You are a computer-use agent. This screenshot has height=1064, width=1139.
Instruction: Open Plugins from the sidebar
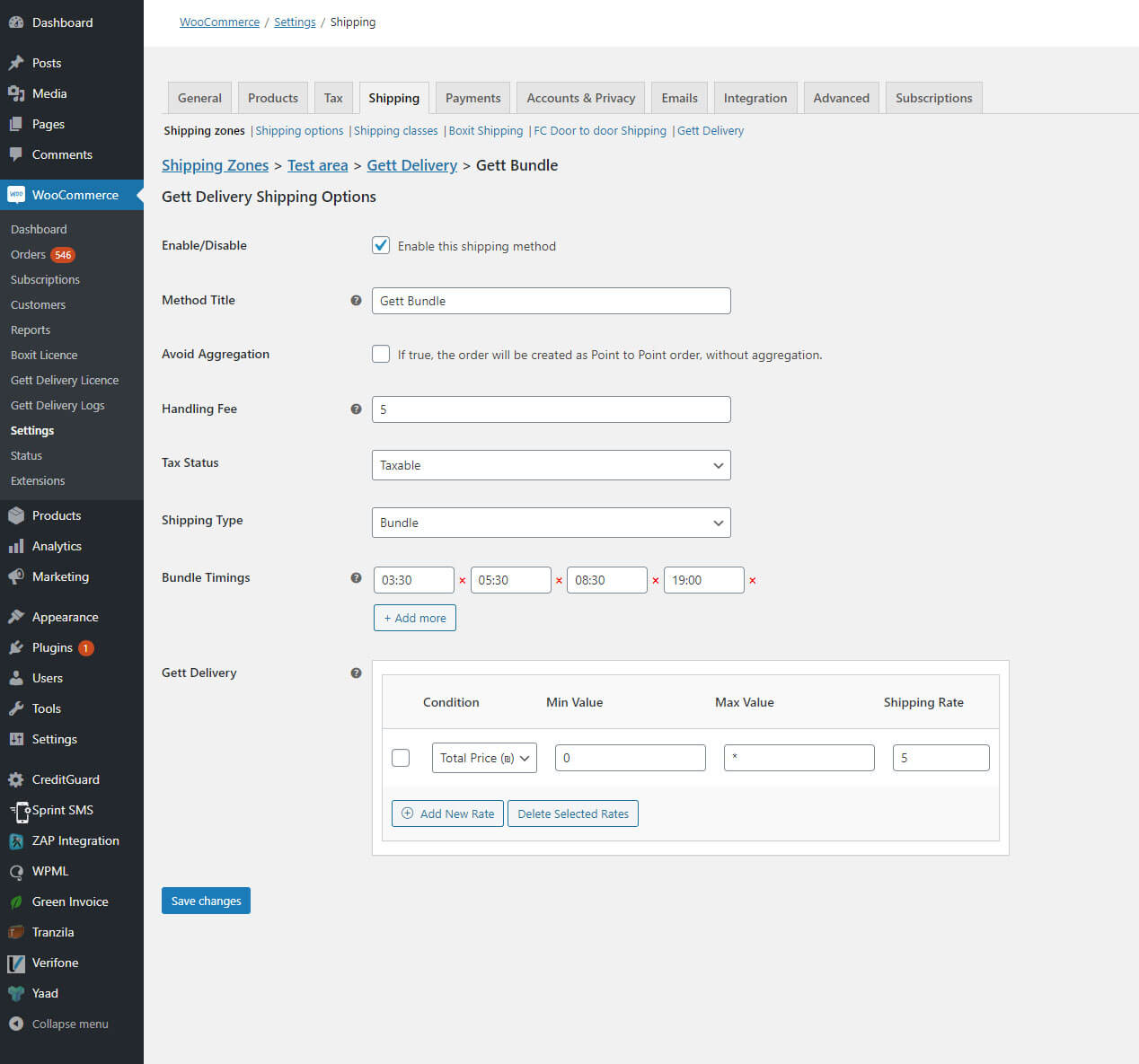(x=52, y=647)
